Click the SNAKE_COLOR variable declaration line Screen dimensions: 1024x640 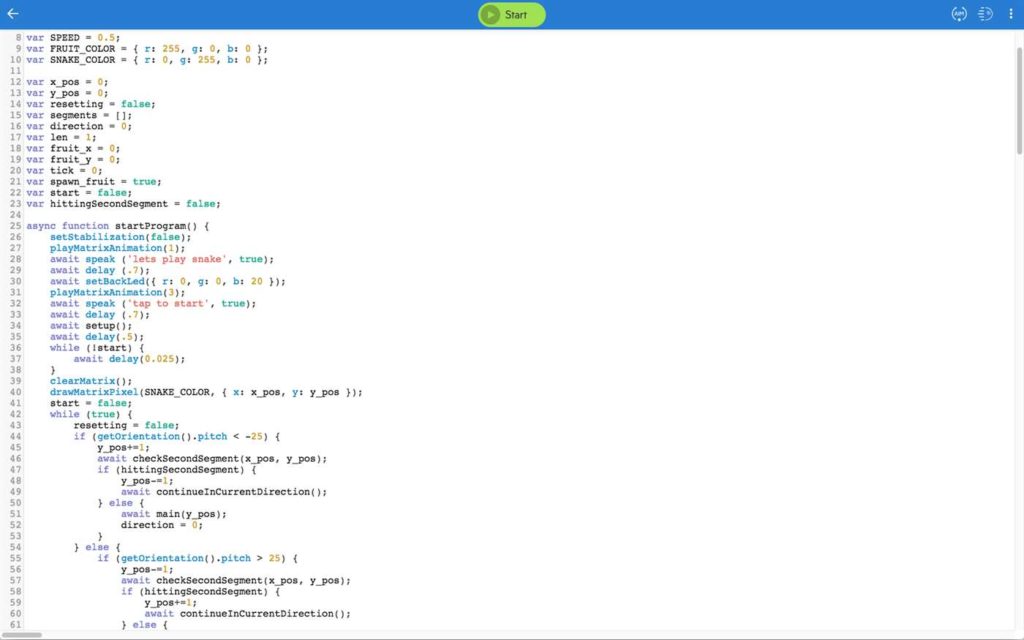click(147, 60)
